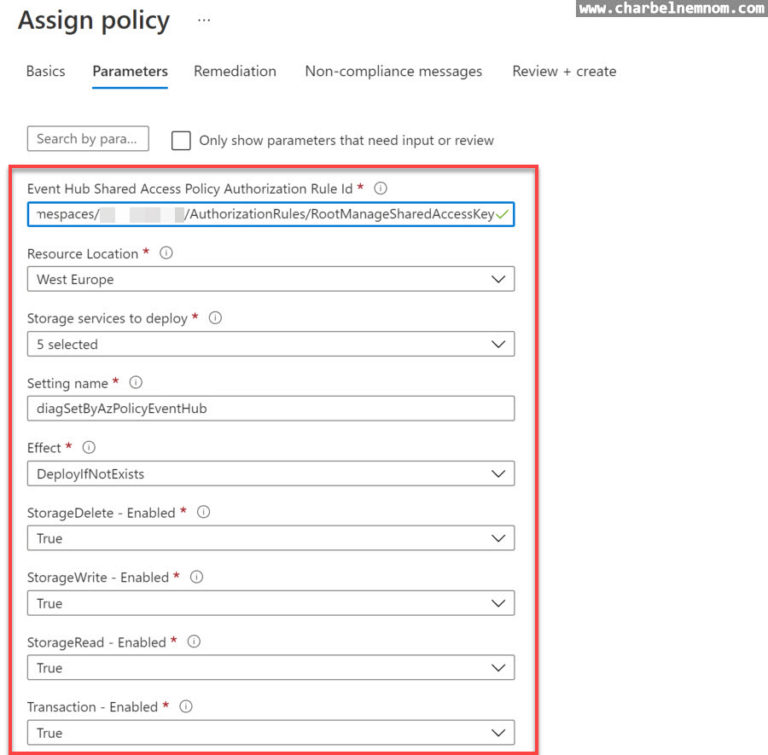Open the StorageDelete - Enabled dropdown

tap(271, 538)
